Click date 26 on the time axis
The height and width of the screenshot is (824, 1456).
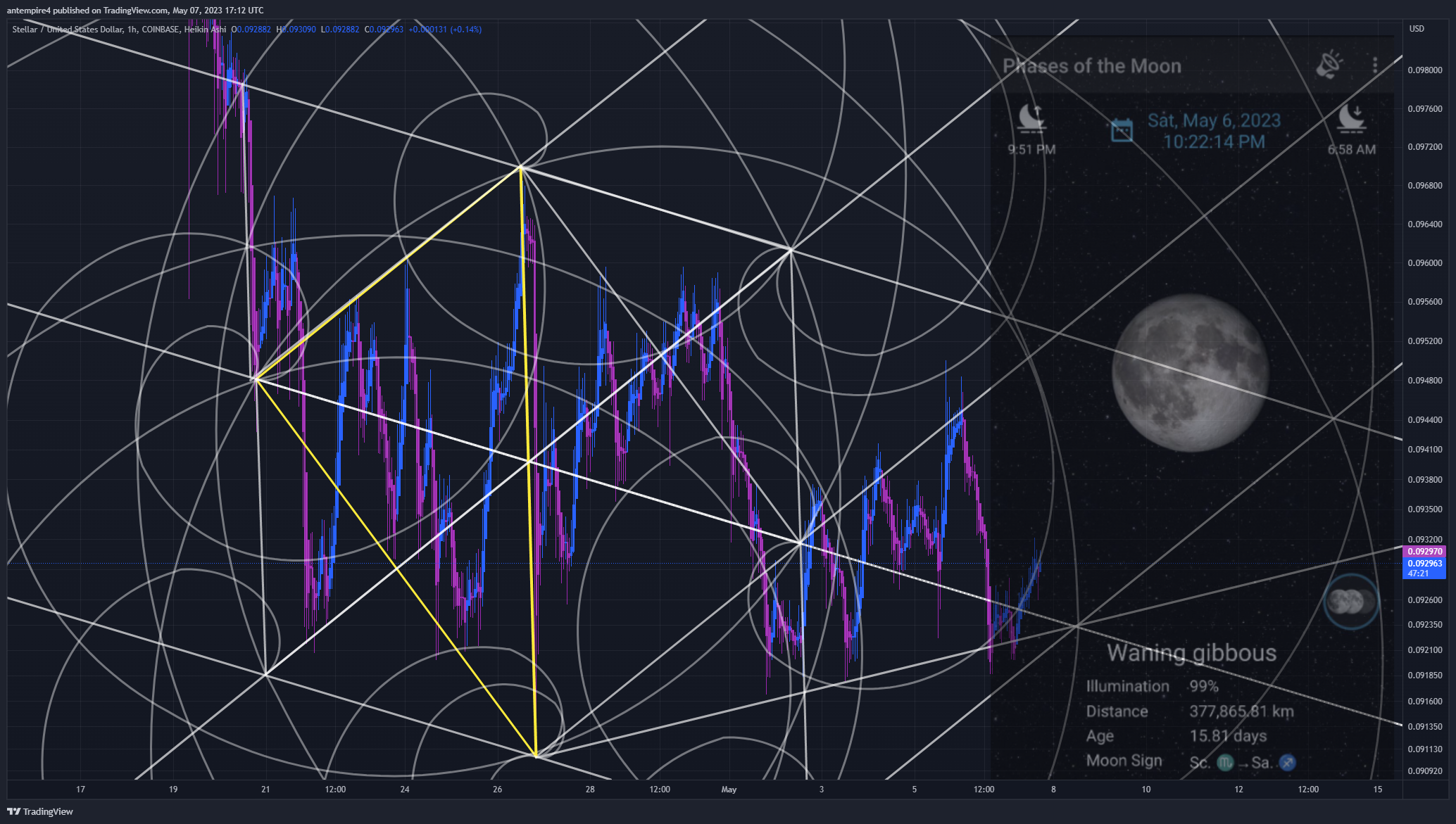pyautogui.click(x=497, y=790)
